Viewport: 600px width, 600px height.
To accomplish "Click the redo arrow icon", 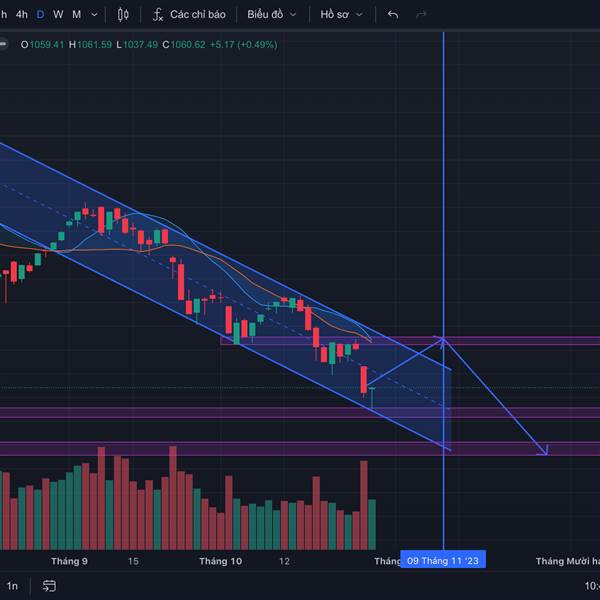I will (421, 15).
